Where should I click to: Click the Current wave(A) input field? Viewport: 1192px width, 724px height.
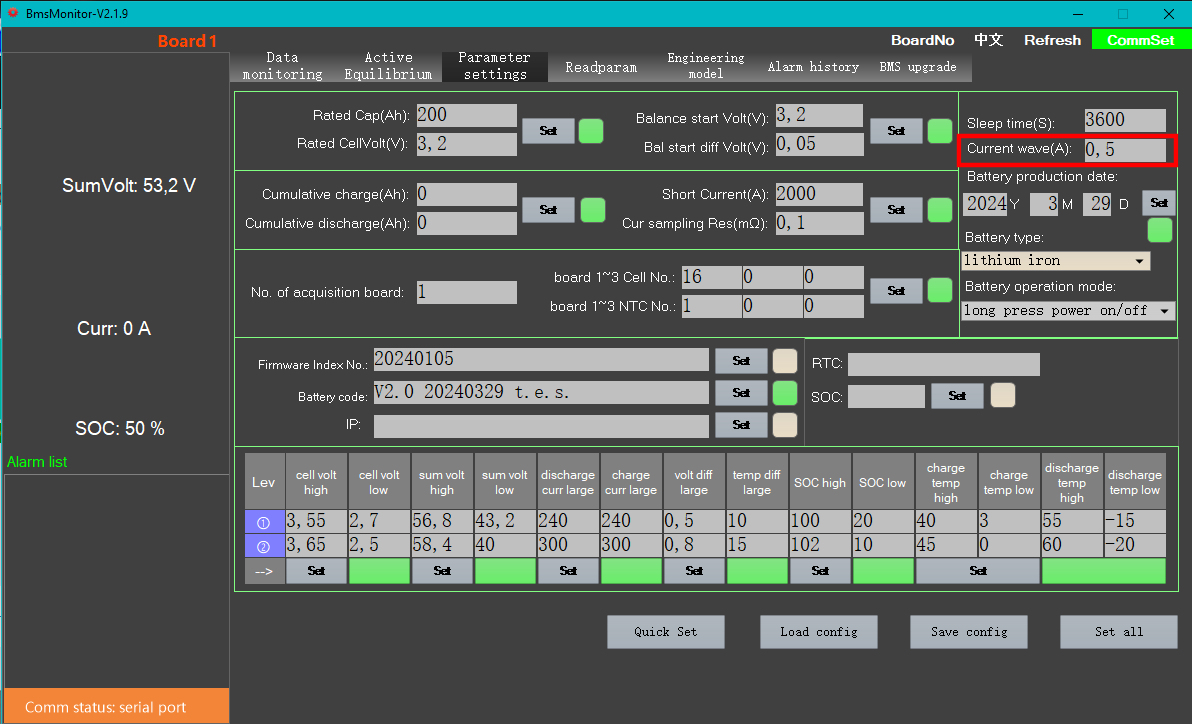(x=1124, y=150)
